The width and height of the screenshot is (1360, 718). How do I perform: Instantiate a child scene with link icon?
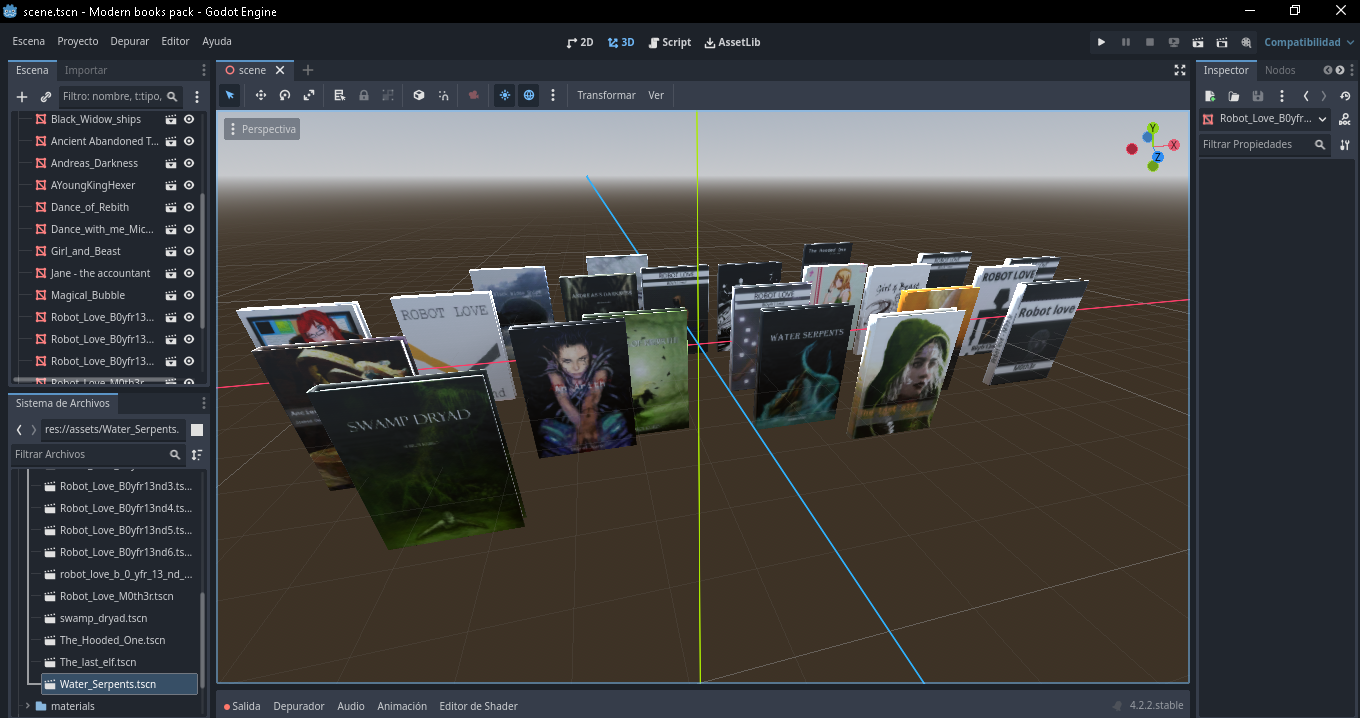[x=46, y=97]
